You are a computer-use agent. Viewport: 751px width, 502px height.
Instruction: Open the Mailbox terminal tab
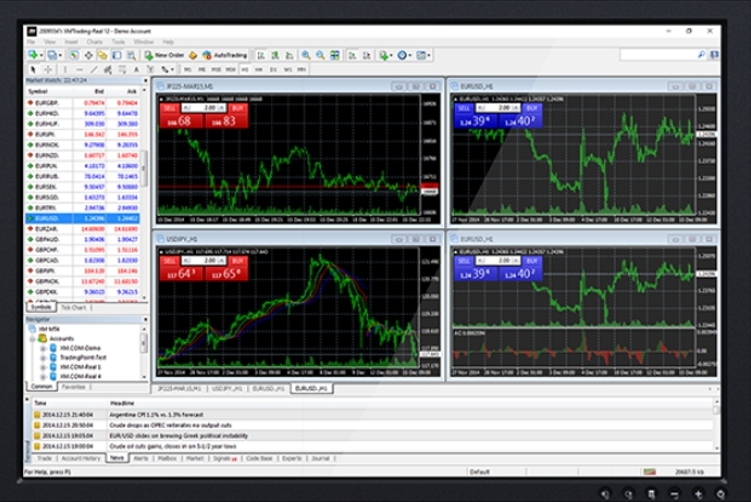click(x=167, y=458)
